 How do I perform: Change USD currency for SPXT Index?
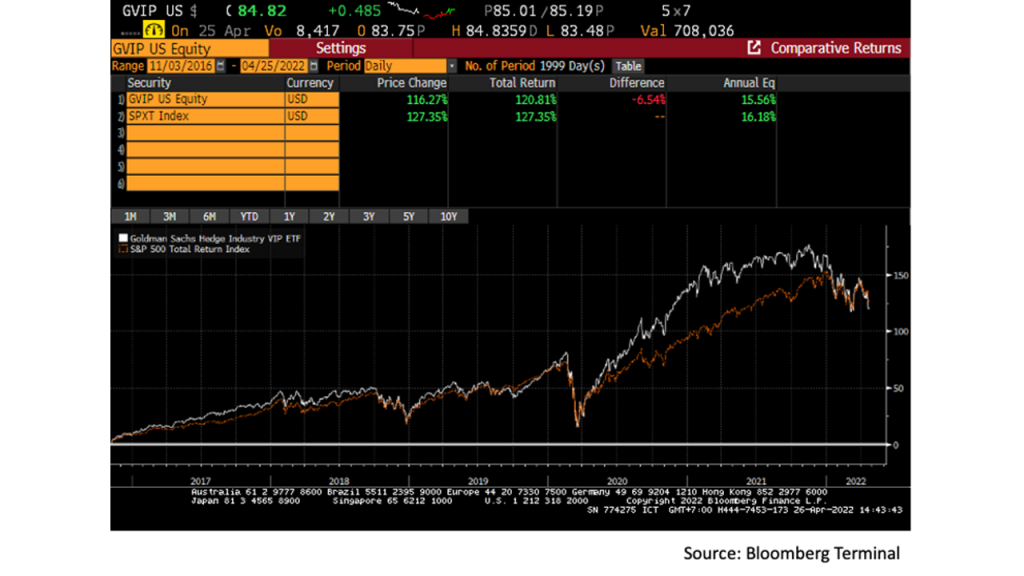coord(312,116)
